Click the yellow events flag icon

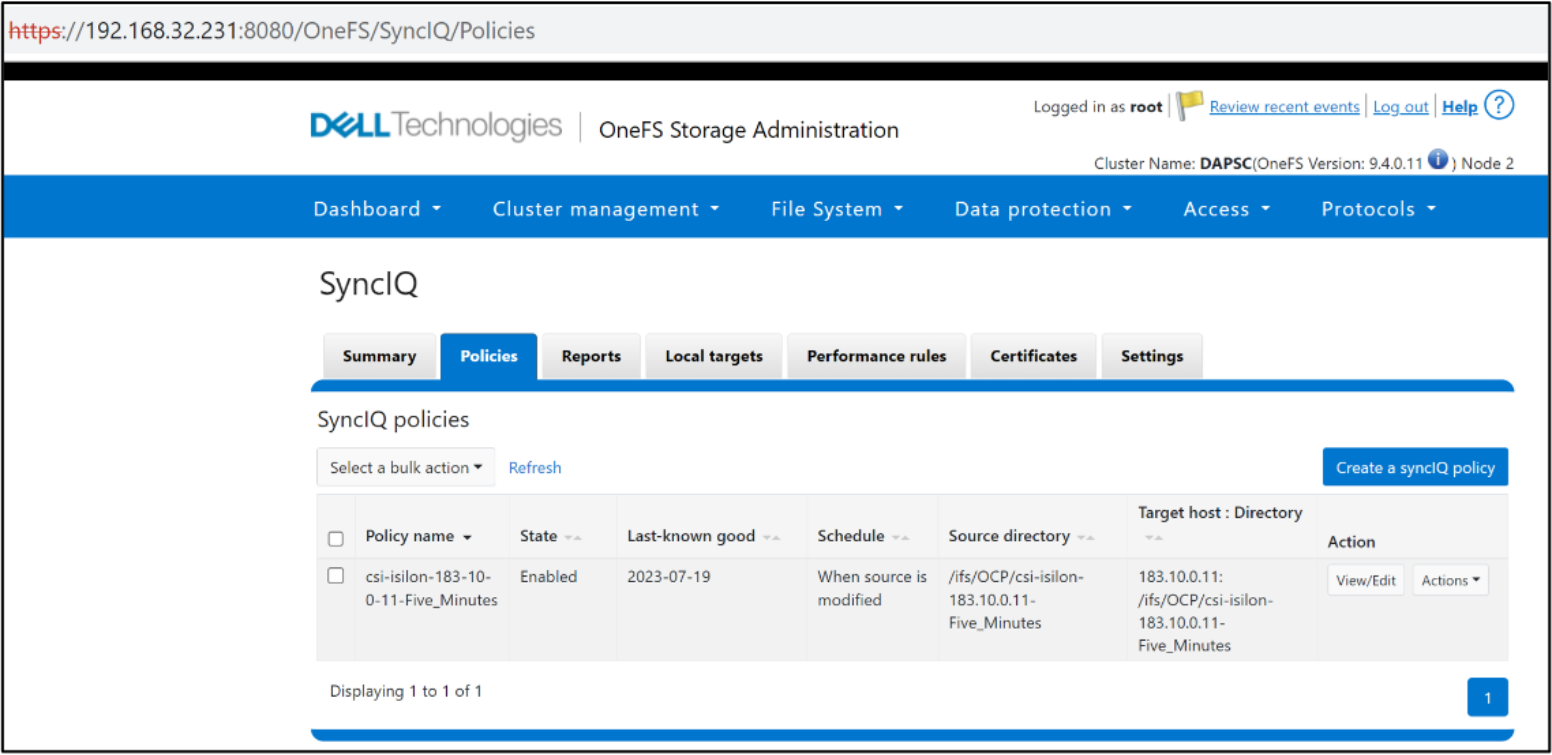[x=1189, y=106]
